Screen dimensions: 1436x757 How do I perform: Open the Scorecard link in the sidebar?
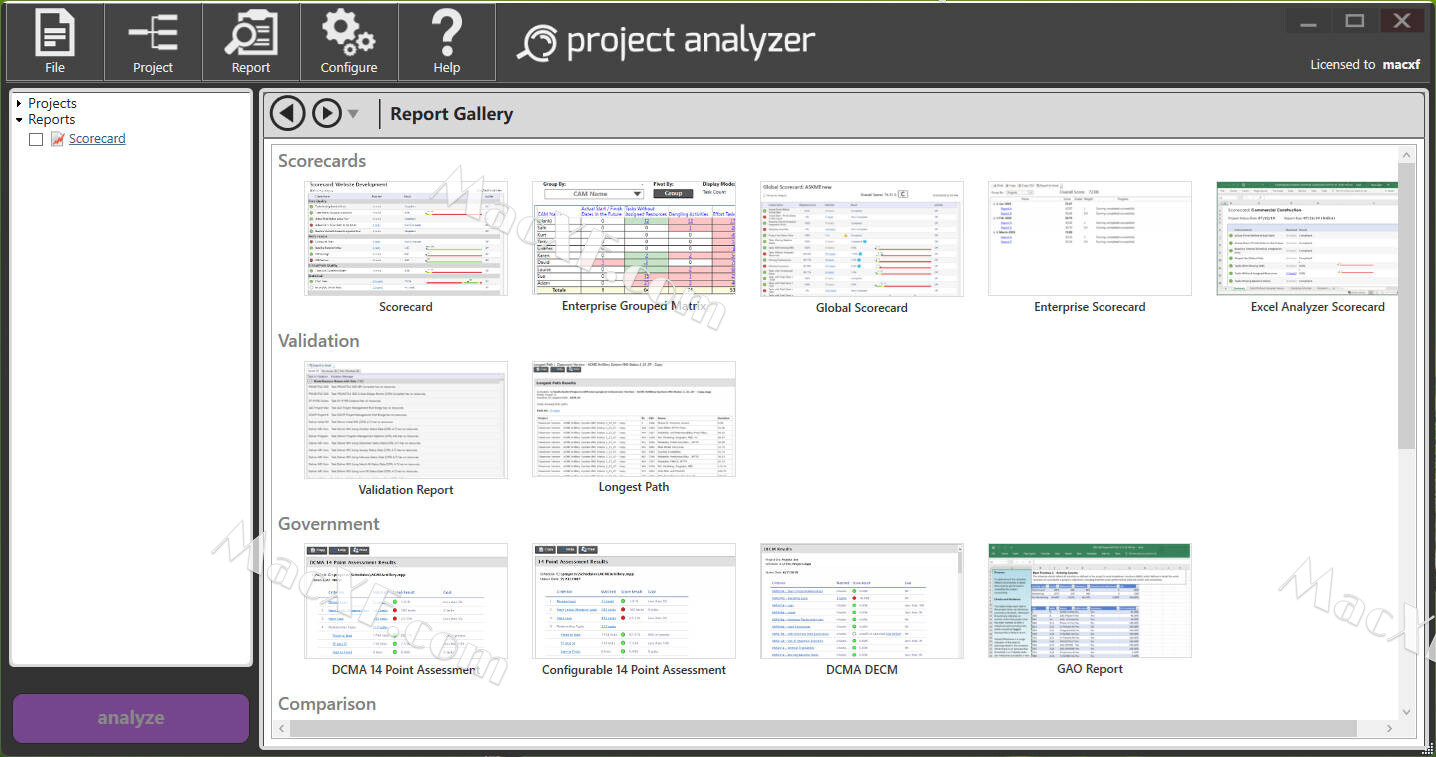97,138
